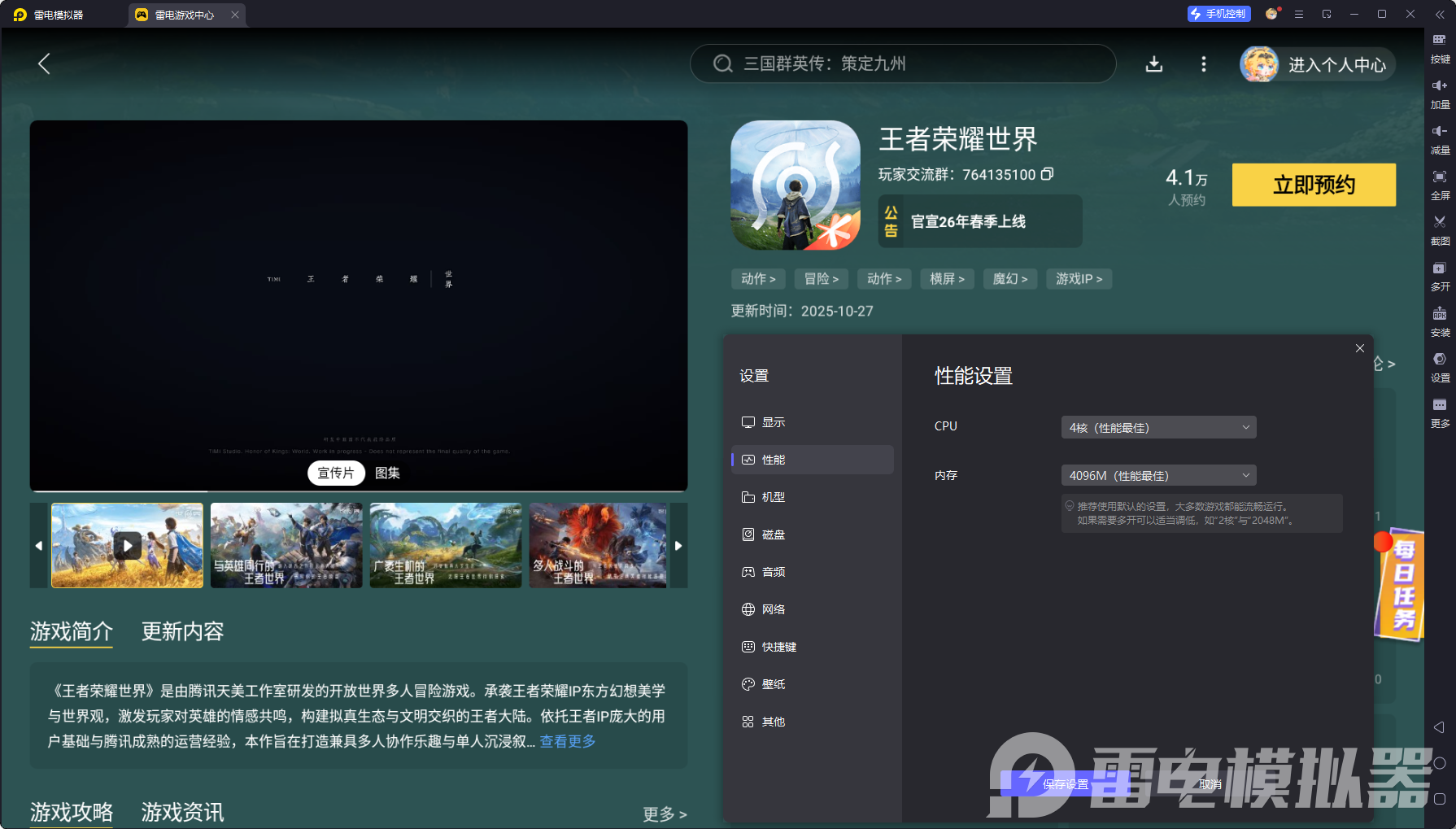Close the settings dialog
1456x829 pixels.
1359,348
